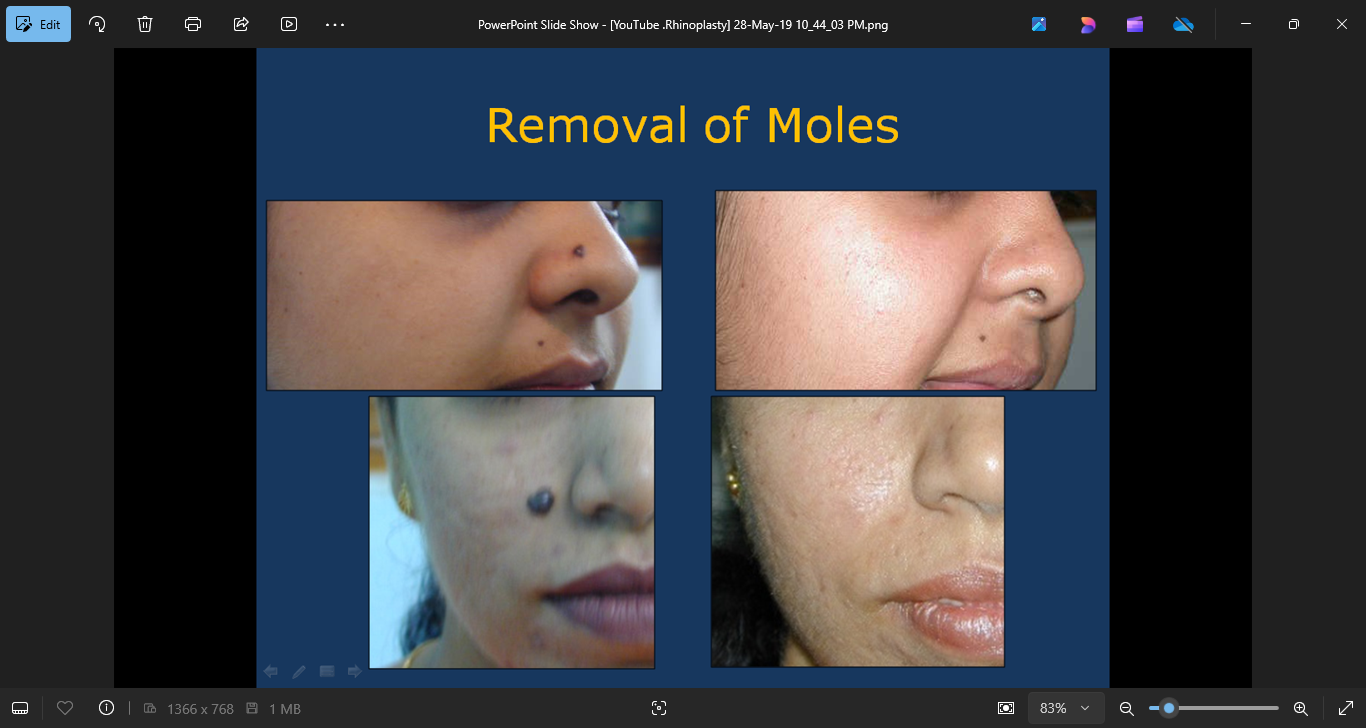Open image in Microsoft Designer
This screenshot has height=728, width=1366.
[1087, 24]
